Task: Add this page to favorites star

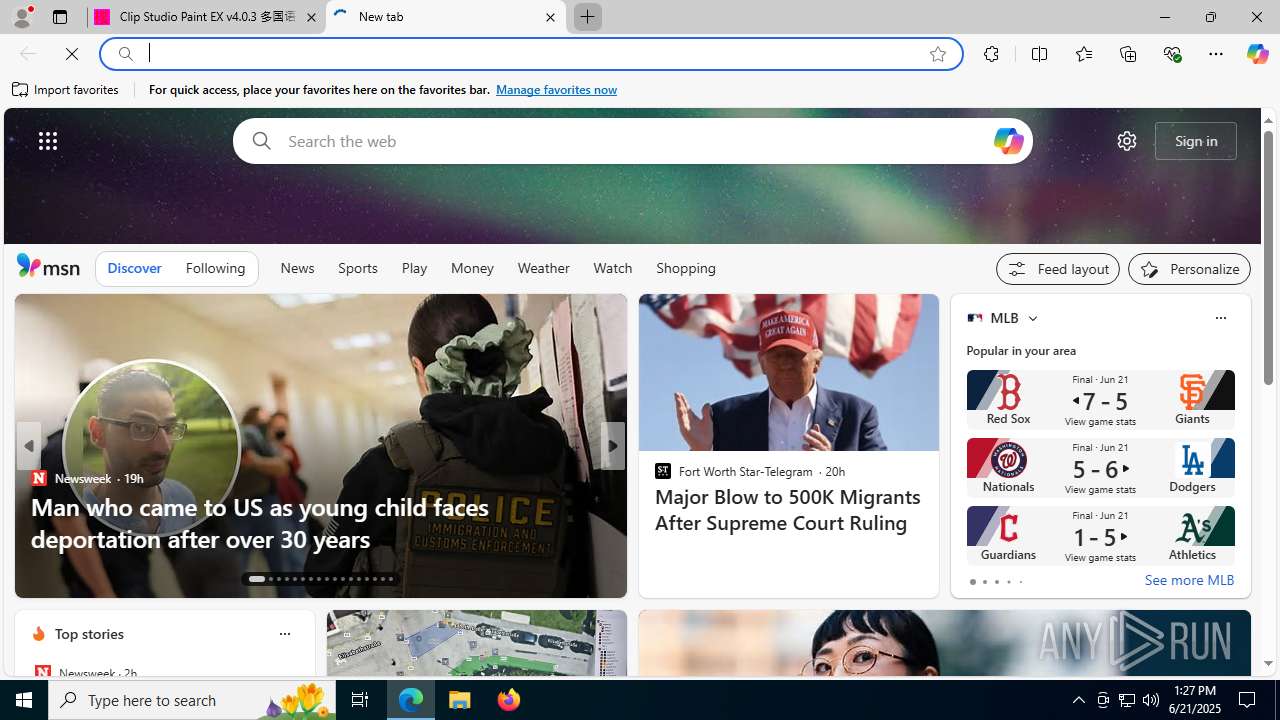Action: 937,54
